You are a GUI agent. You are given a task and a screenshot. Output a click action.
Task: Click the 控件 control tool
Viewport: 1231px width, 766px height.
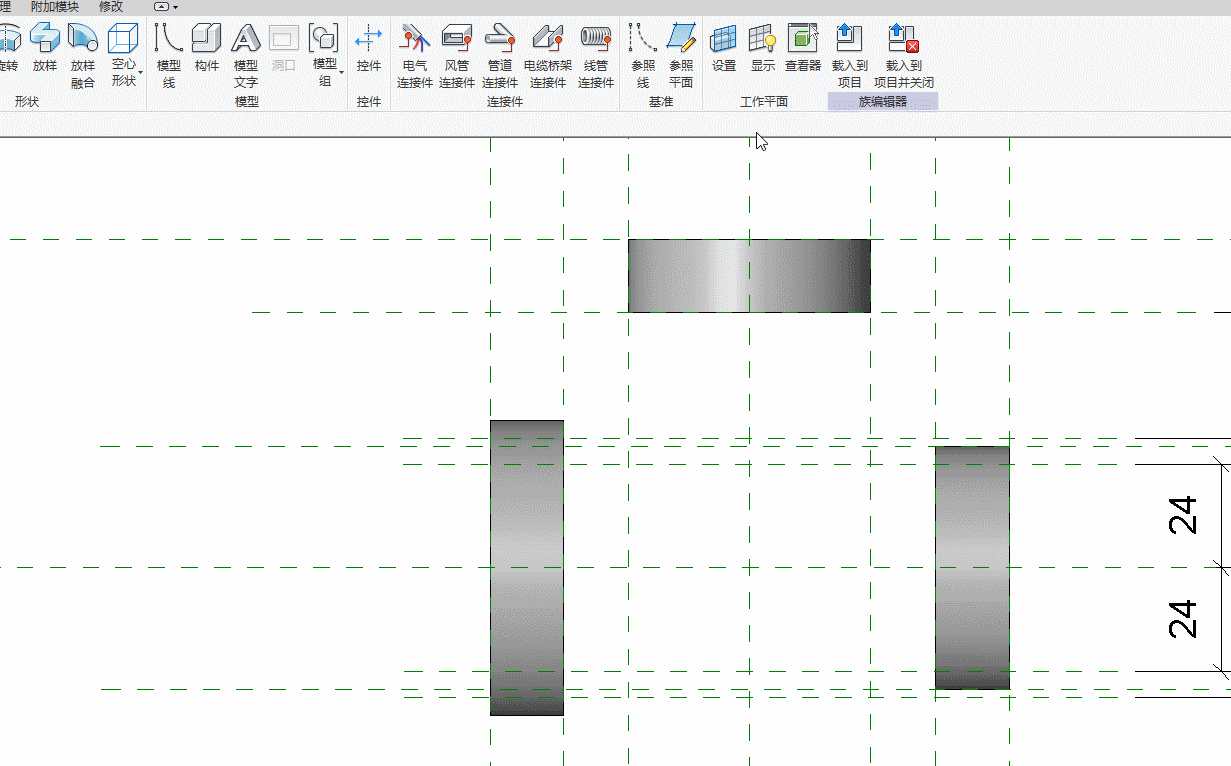click(369, 48)
